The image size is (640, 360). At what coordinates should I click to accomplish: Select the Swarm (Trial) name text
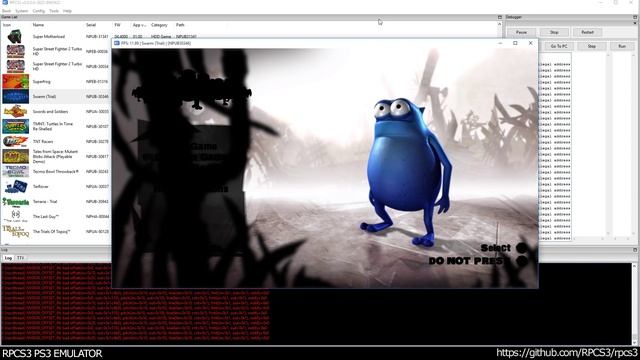click(x=44, y=96)
